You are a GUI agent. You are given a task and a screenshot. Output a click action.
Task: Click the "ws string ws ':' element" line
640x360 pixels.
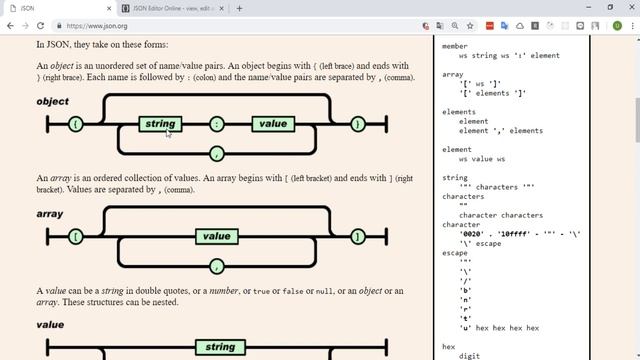point(509,56)
